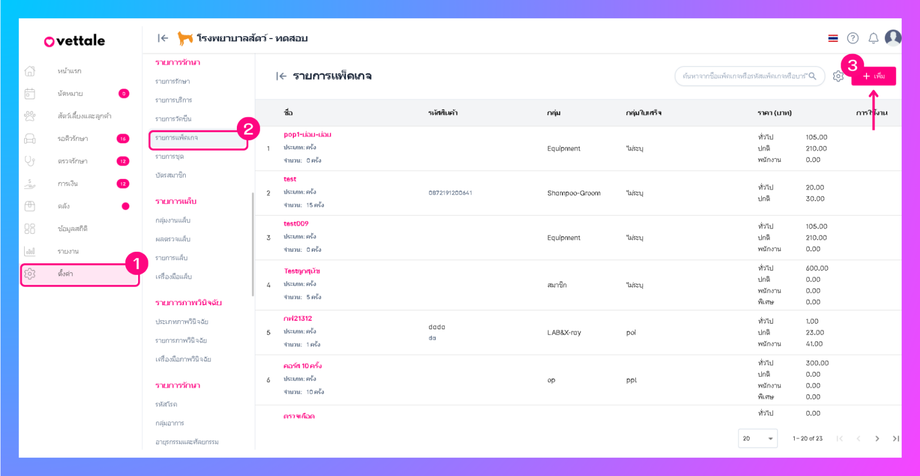Click the help question mark icon
Viewport: 920px width, 476px height.
(x=853, y=38)
